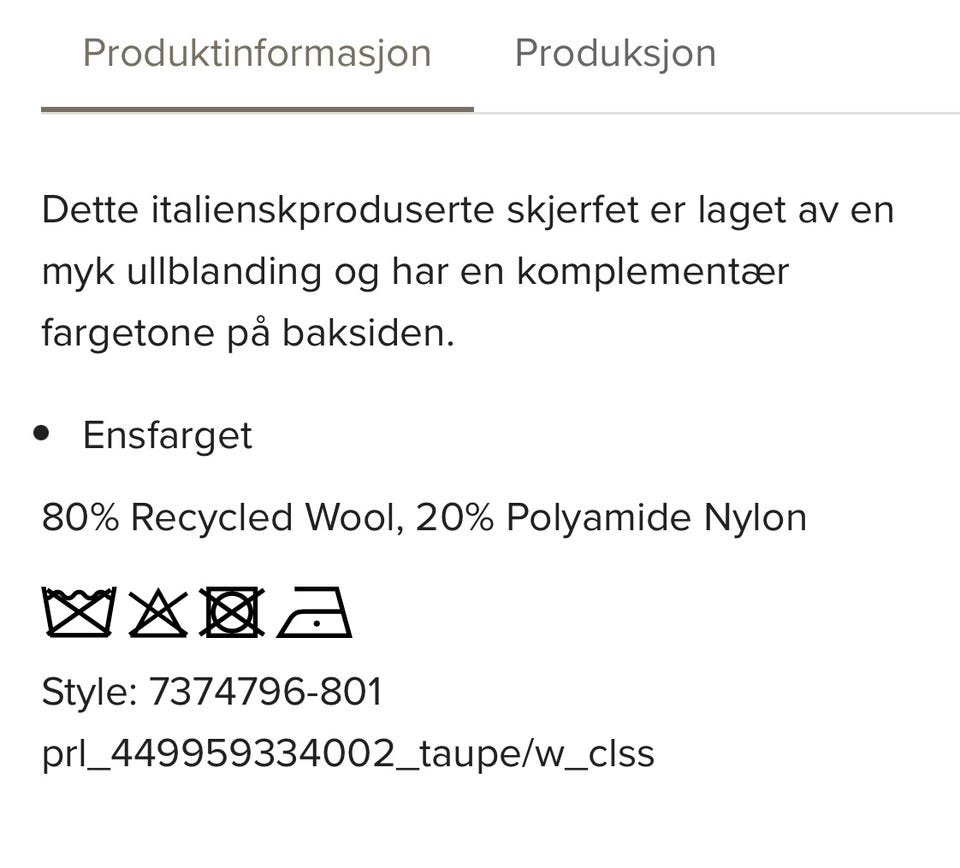Click the crossed circle-in-square drying icon
The image size is (960, 868).
(x=230, y=612)
